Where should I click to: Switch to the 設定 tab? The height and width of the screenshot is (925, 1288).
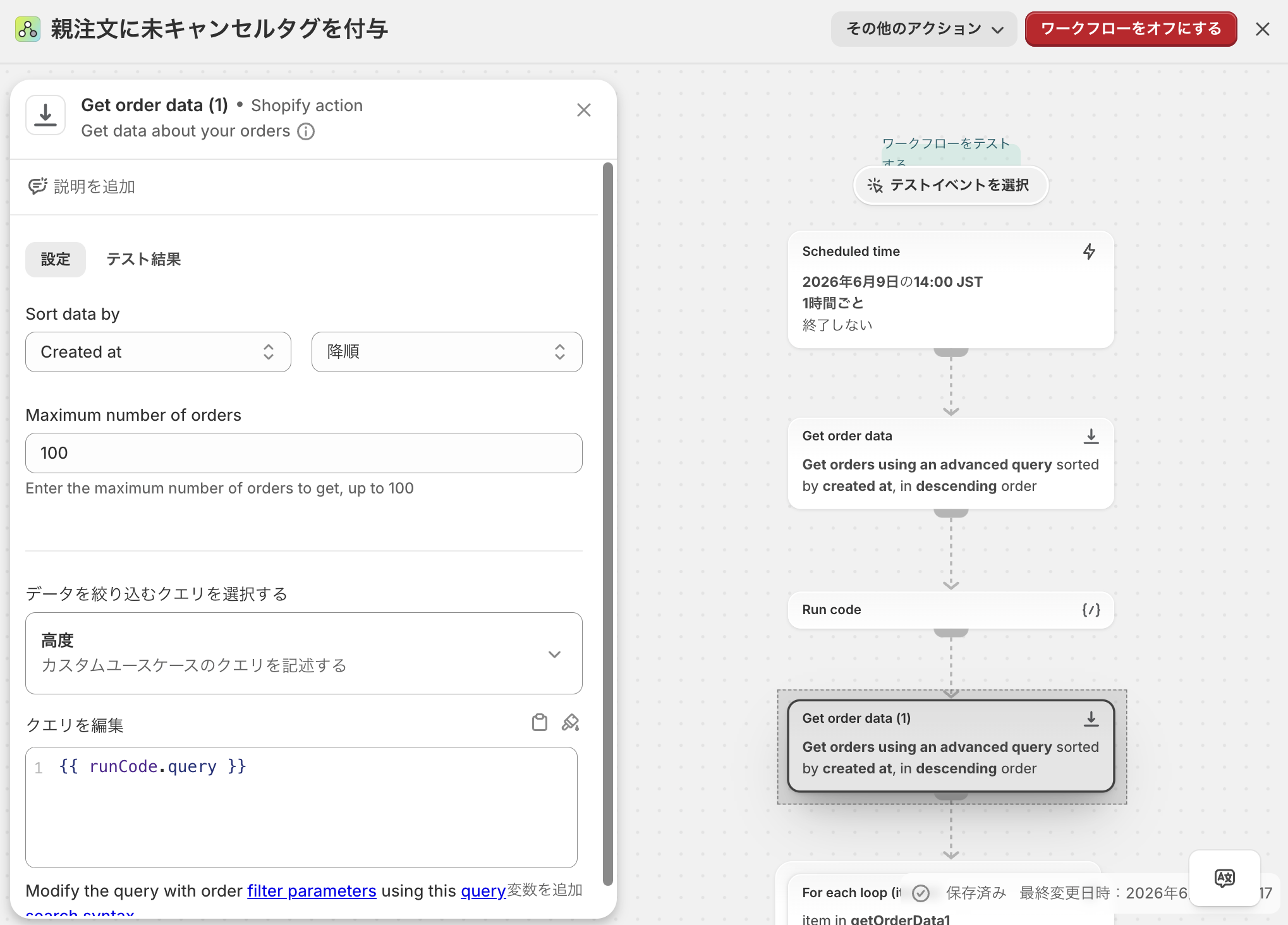[x=56, y=260]
